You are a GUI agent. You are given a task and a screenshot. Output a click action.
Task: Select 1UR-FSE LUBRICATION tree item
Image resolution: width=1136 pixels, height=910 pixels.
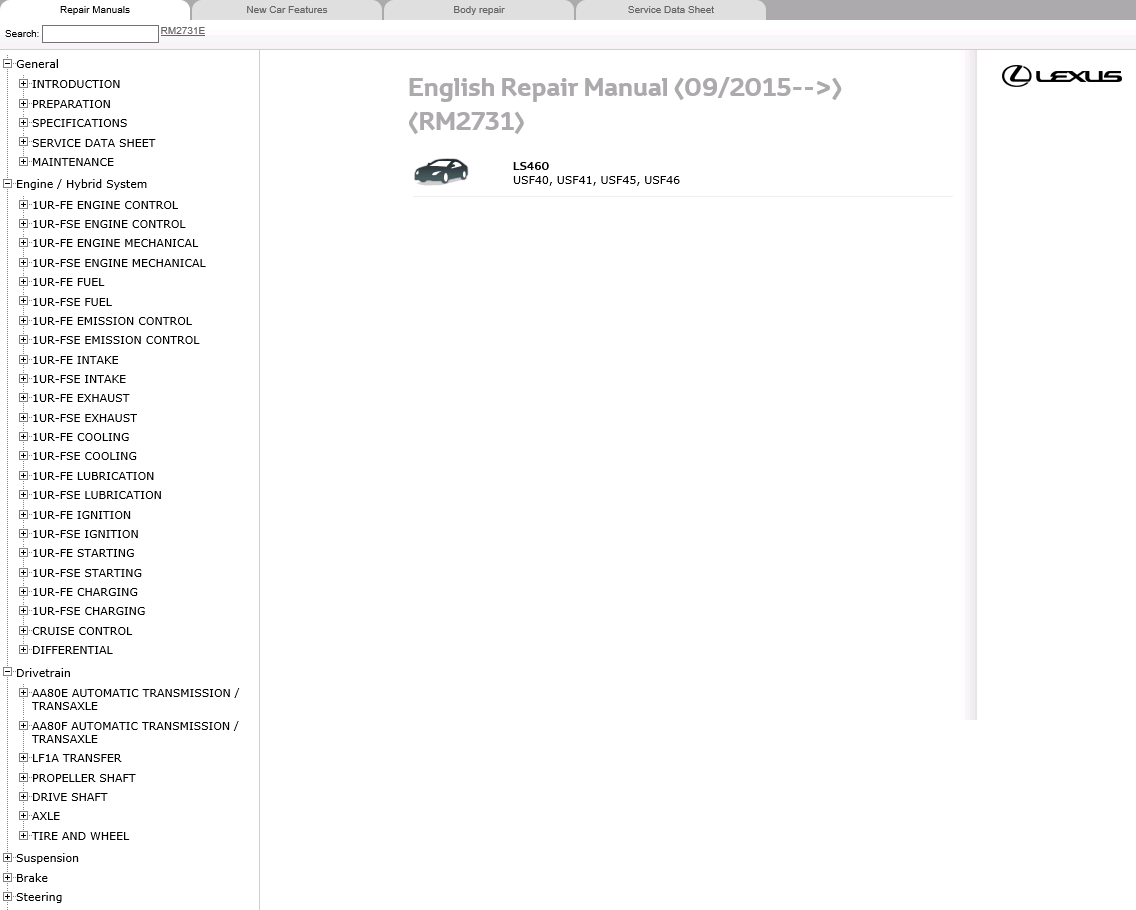click(x=97, y=495)
